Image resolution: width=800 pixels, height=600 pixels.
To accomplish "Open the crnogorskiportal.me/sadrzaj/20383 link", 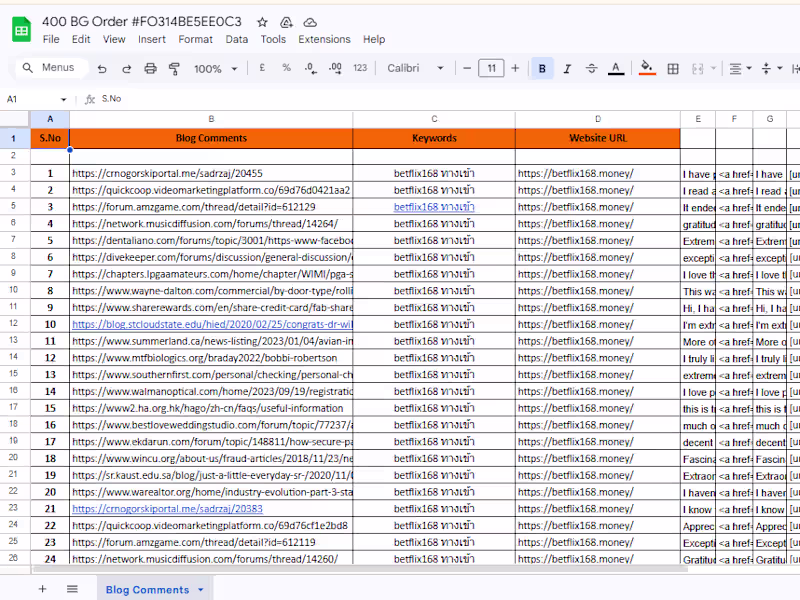I will [167, 509].
